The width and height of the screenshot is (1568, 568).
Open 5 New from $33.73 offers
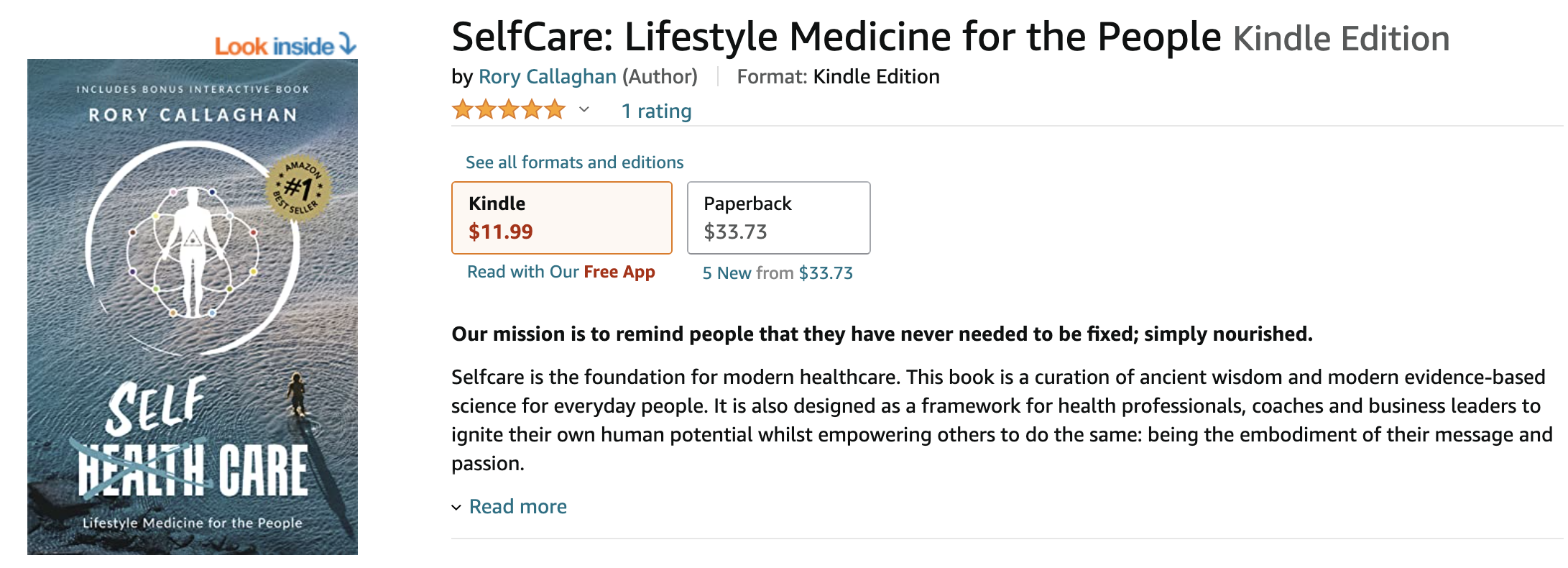coord(778,273)
